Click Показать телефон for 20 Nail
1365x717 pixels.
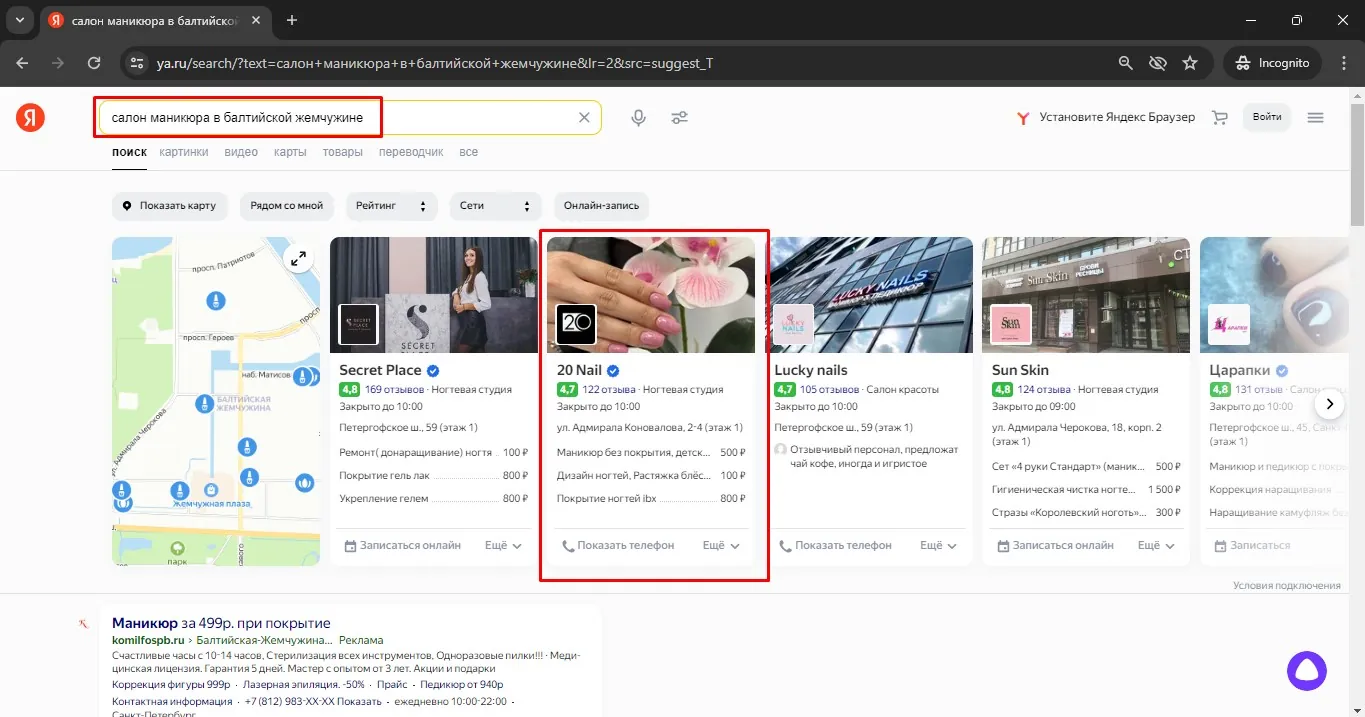618,546
